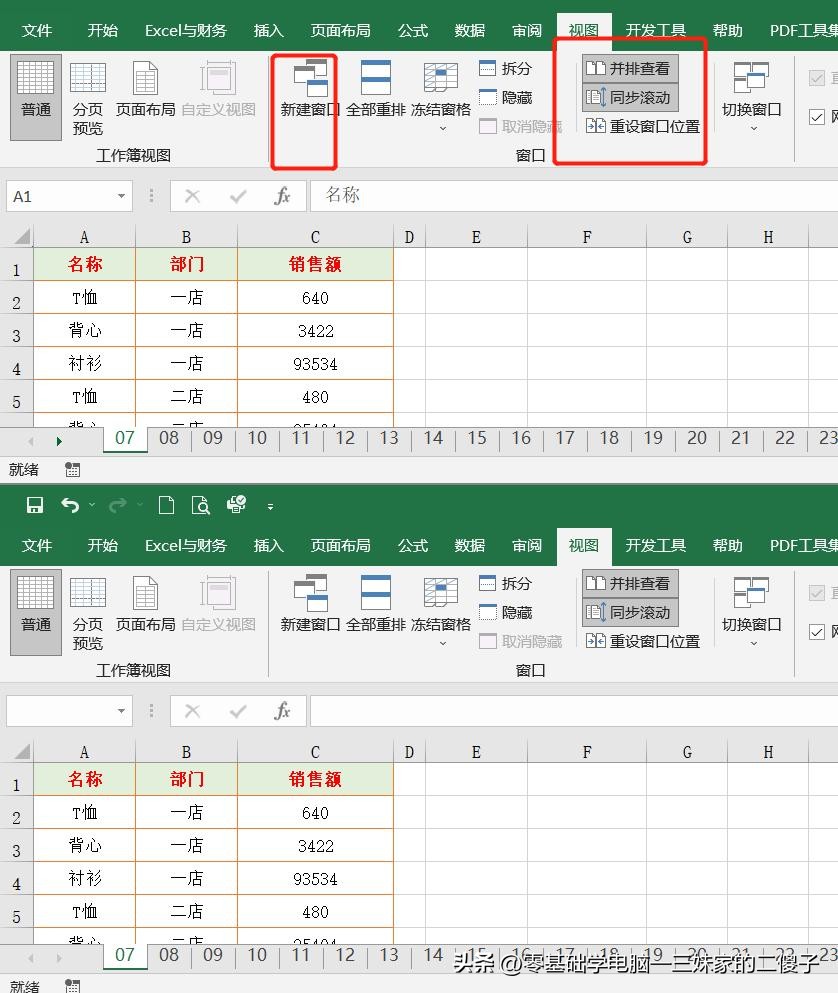The height and width of the screenshot is (993, 838).
Task: Open Switch Windows dropdown in top window
Action: tap(751, 96)
